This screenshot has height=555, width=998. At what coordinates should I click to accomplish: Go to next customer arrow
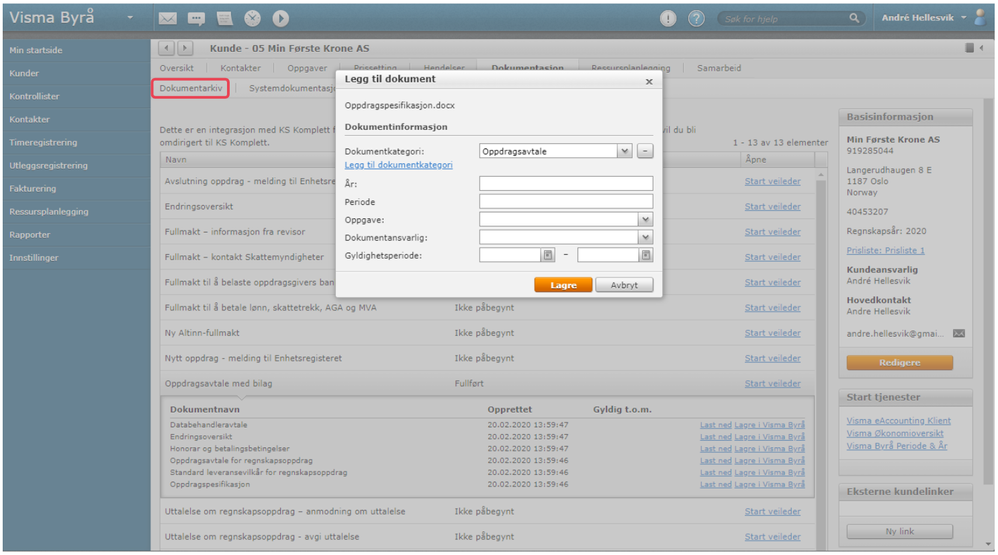click(x=185, y=48)
